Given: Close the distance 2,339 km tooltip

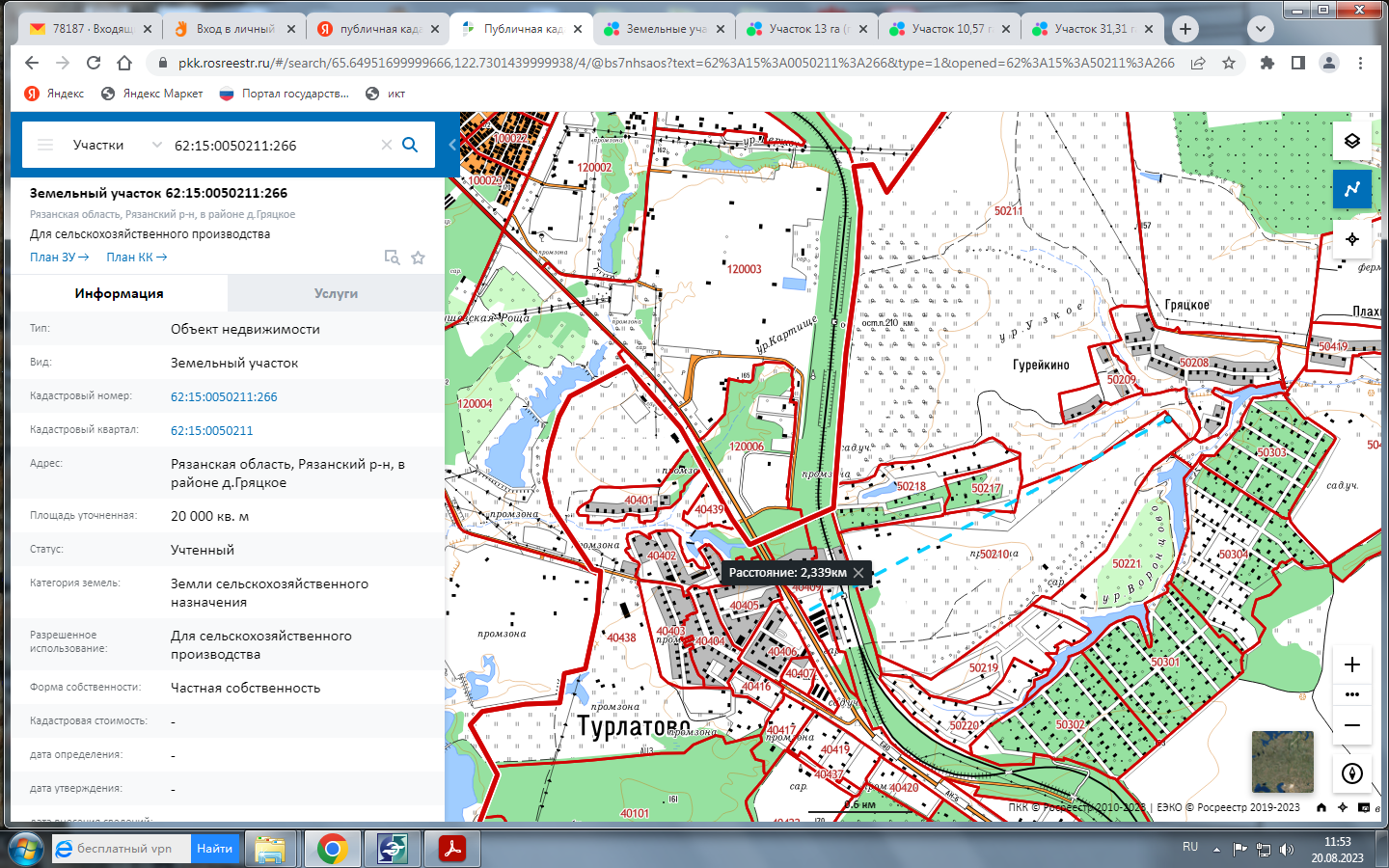Looking at the screenshot, I should 858,573.
